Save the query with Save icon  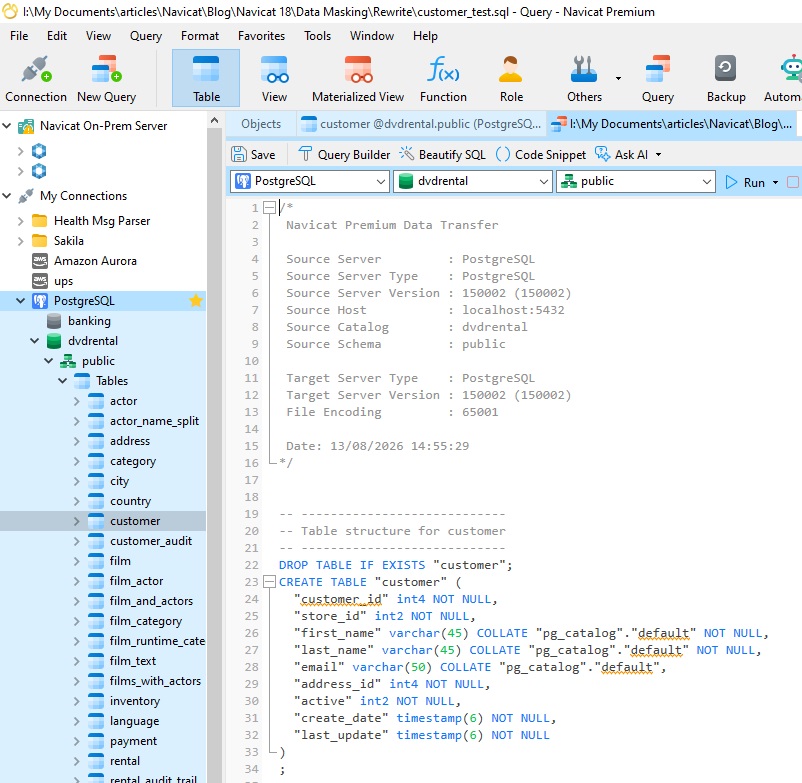point(253,154)
